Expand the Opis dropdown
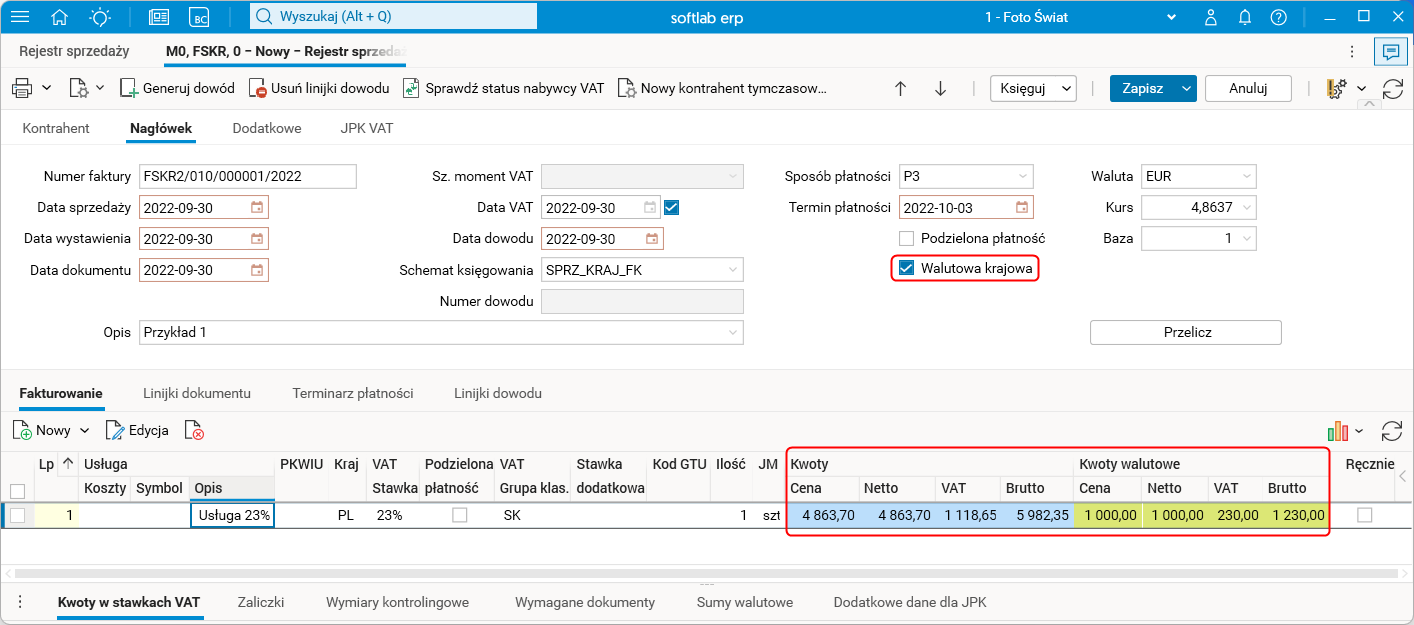The height and width of the screenshot is (625, 1414). tap(733, 332)
